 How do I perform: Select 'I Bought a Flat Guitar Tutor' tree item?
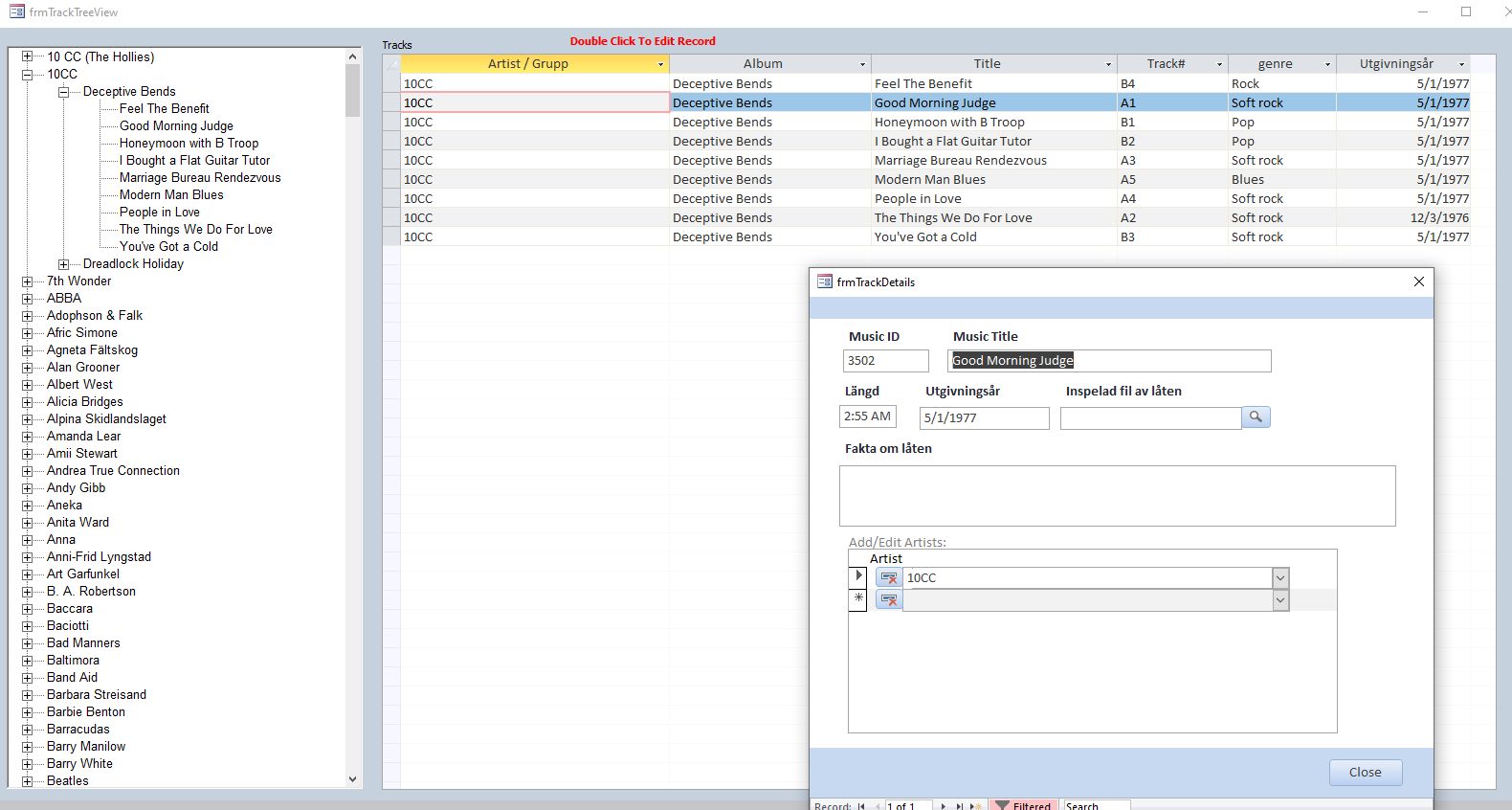(194, 160)
